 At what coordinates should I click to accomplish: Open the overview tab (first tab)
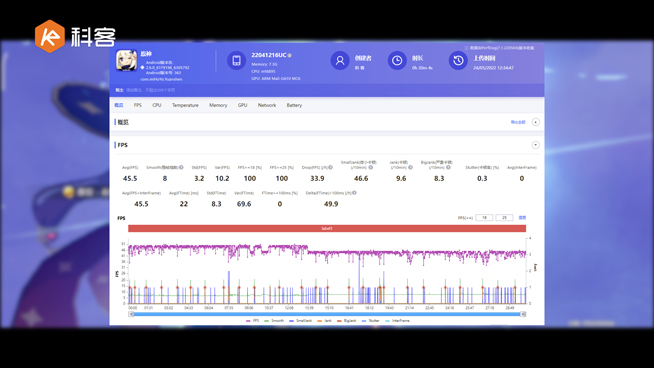(119, 105)
